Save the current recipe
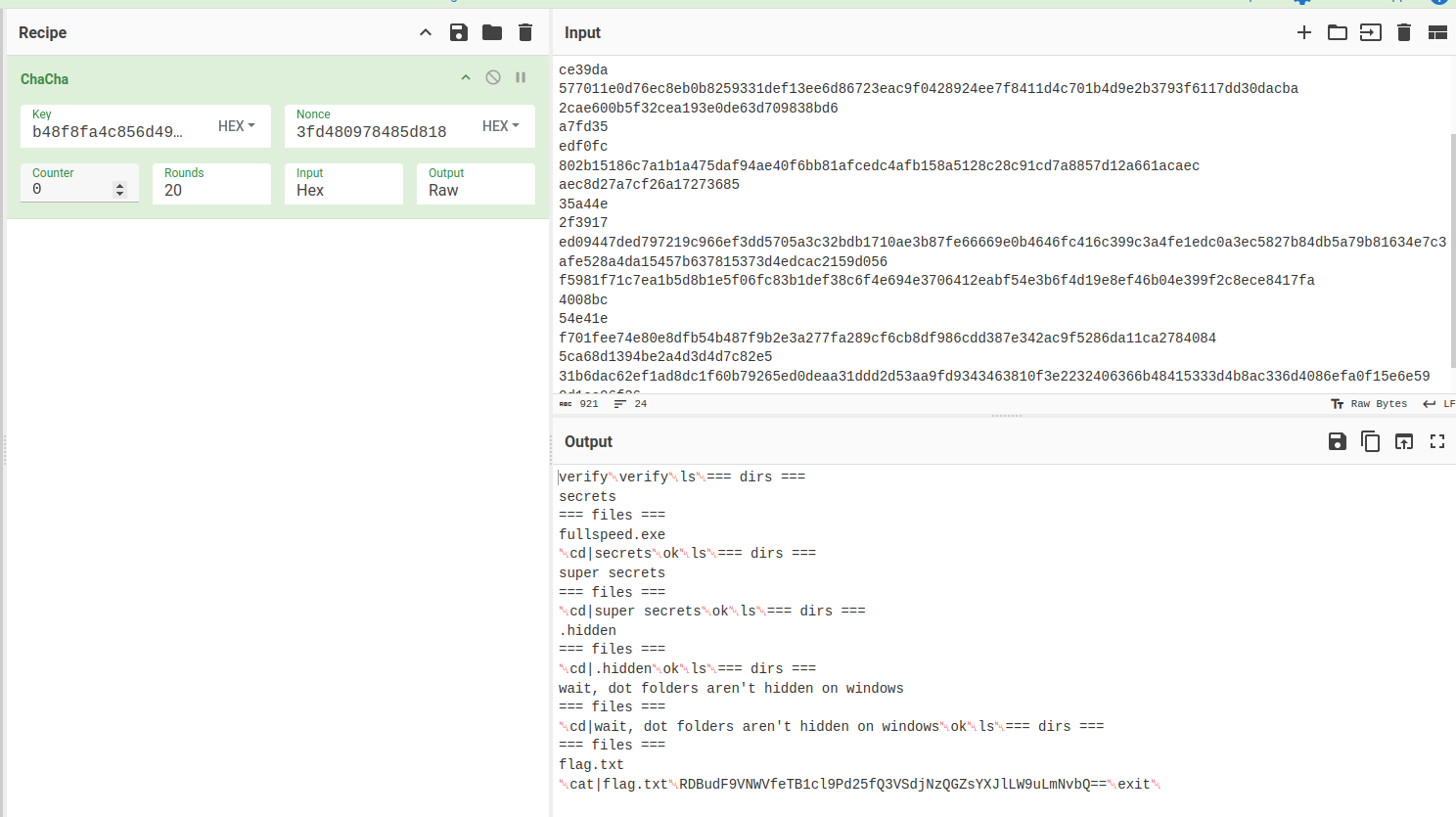The height and width of the screenshot is (817, 1456). coord(458,32)
